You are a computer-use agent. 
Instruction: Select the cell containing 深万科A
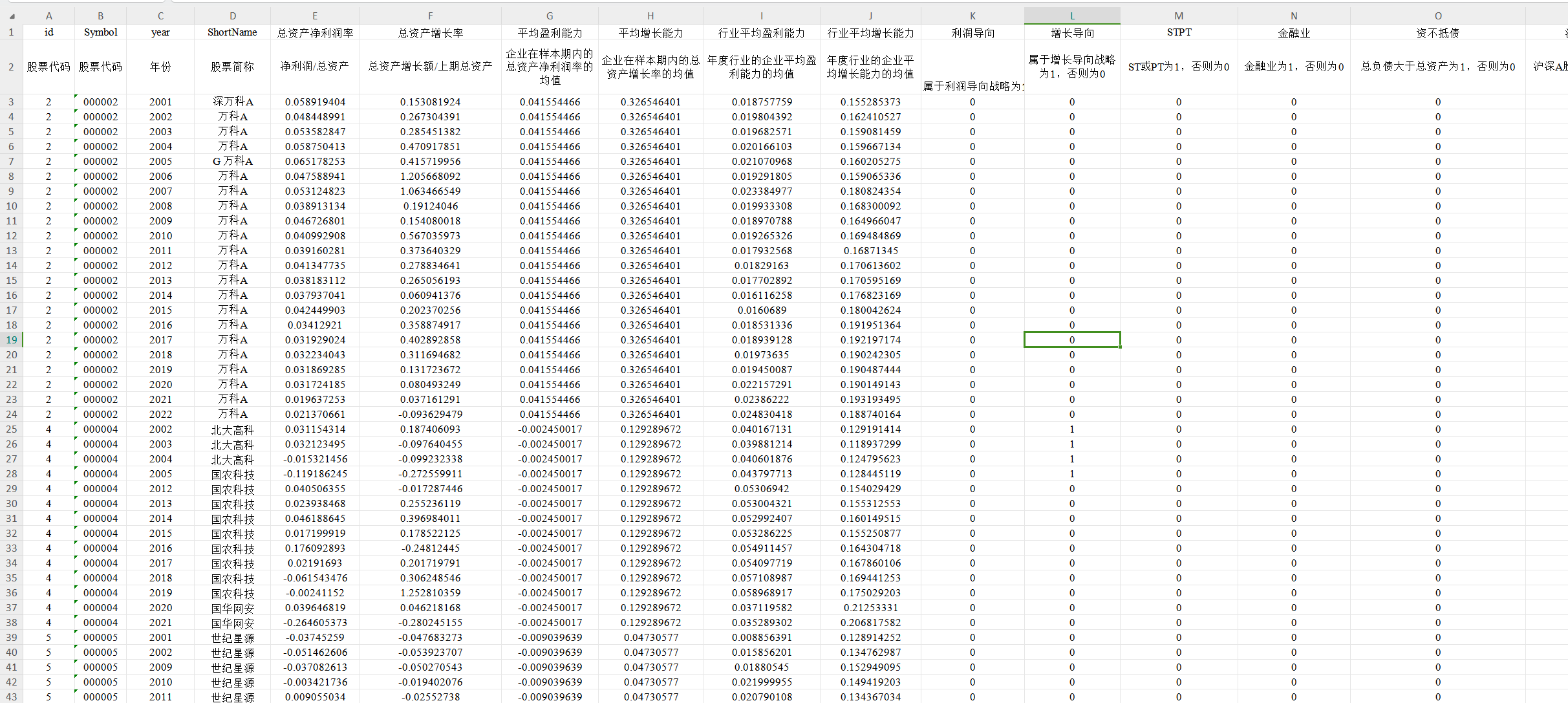[x=232, y=102]
